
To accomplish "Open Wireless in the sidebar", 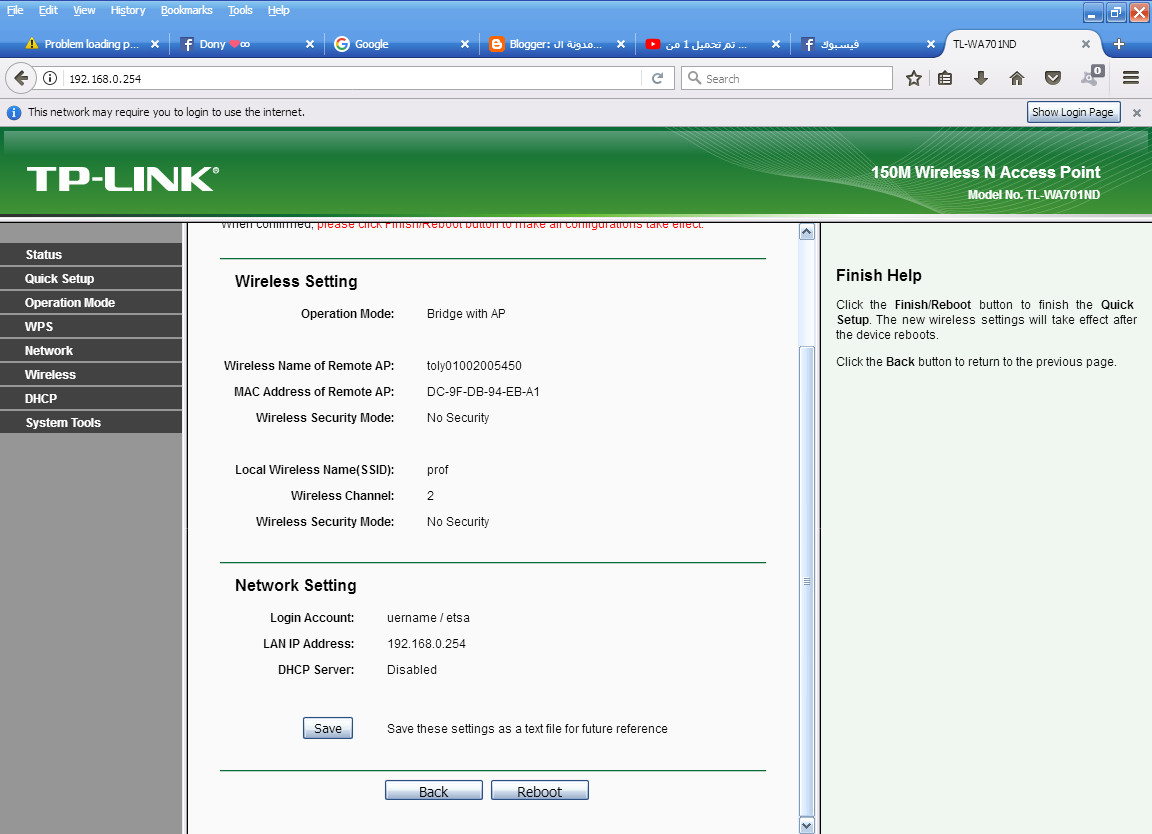I will [90, 375].
